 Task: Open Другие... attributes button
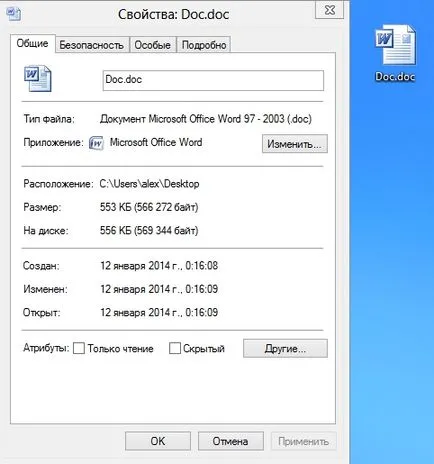click(285, 349)
